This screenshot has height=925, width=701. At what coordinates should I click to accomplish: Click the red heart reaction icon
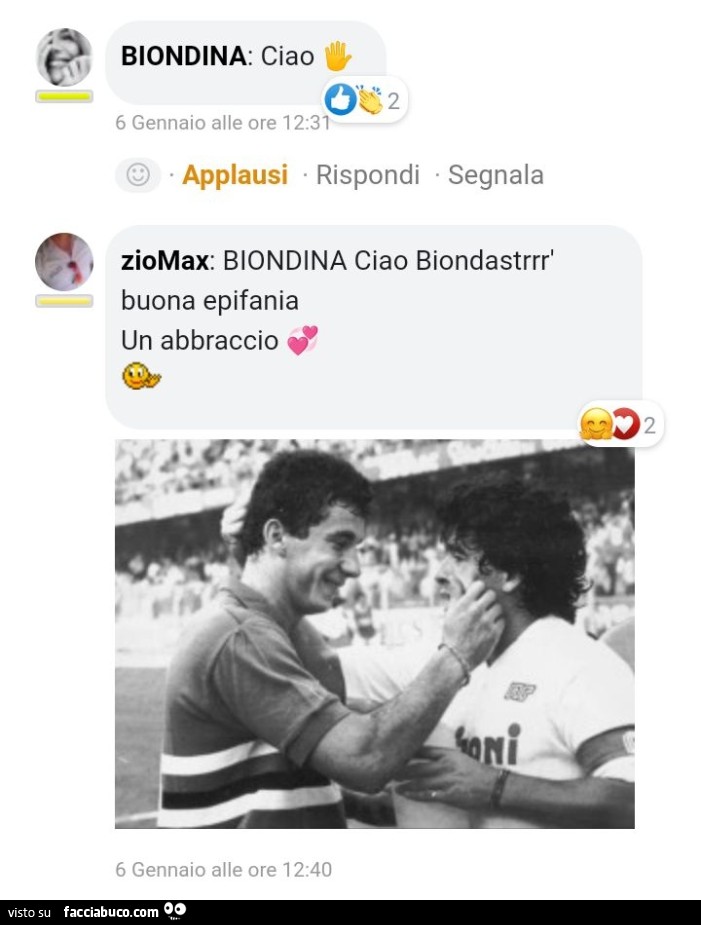625,425
